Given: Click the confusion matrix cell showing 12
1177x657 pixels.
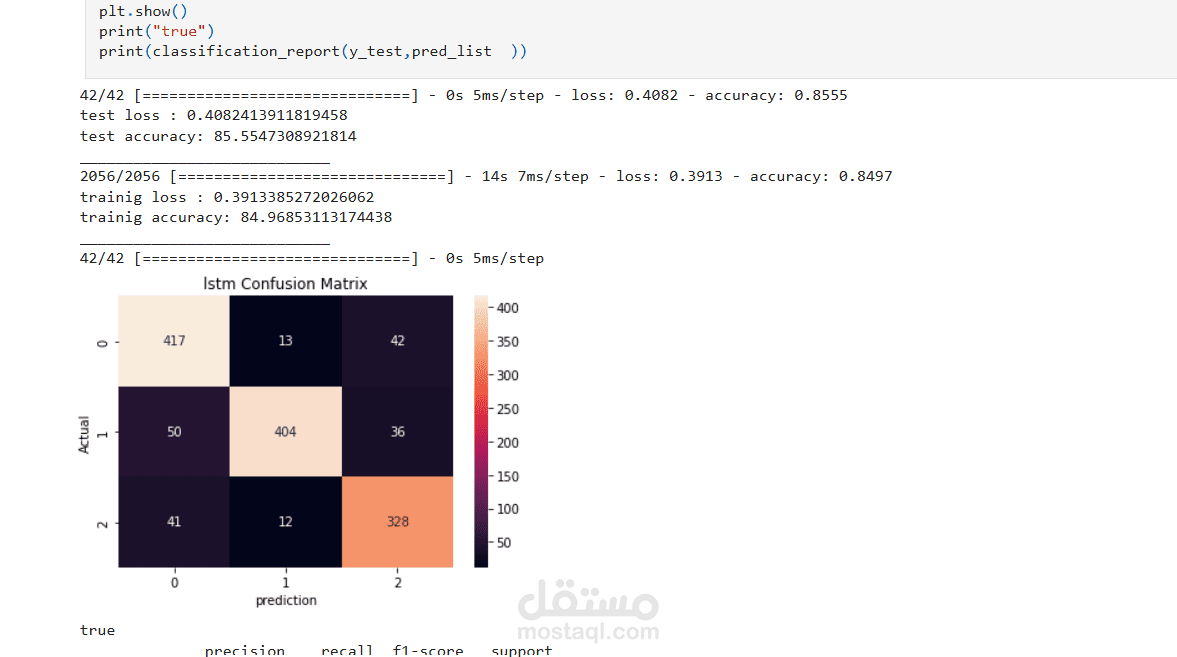Looking at the screenshot, I should 285,522.
